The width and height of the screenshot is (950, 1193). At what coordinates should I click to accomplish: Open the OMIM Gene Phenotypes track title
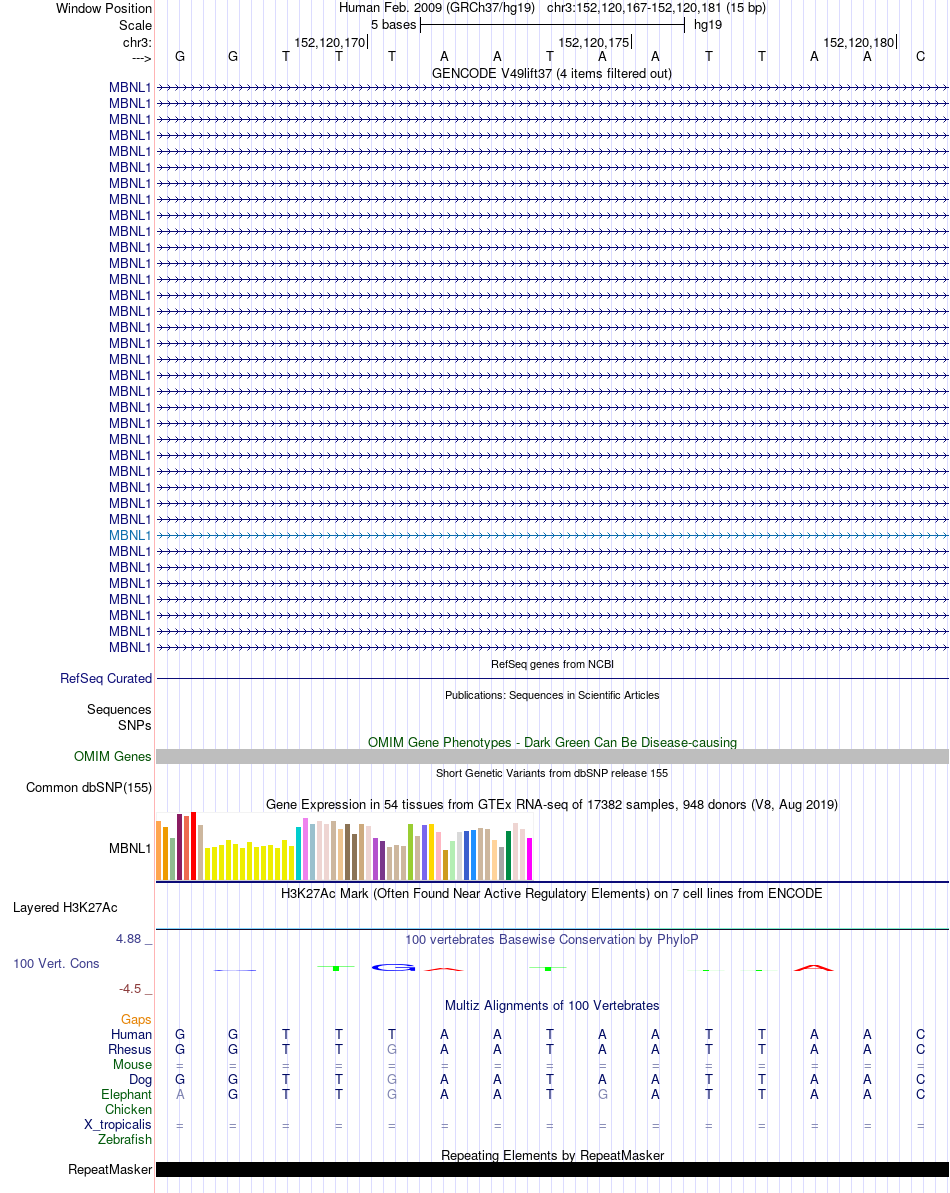click(552, 743)
